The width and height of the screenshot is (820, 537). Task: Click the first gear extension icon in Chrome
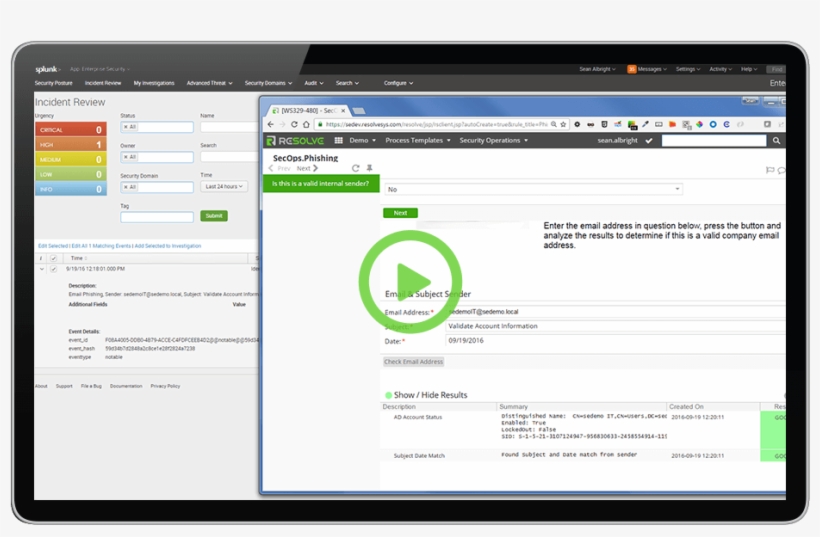577,124
